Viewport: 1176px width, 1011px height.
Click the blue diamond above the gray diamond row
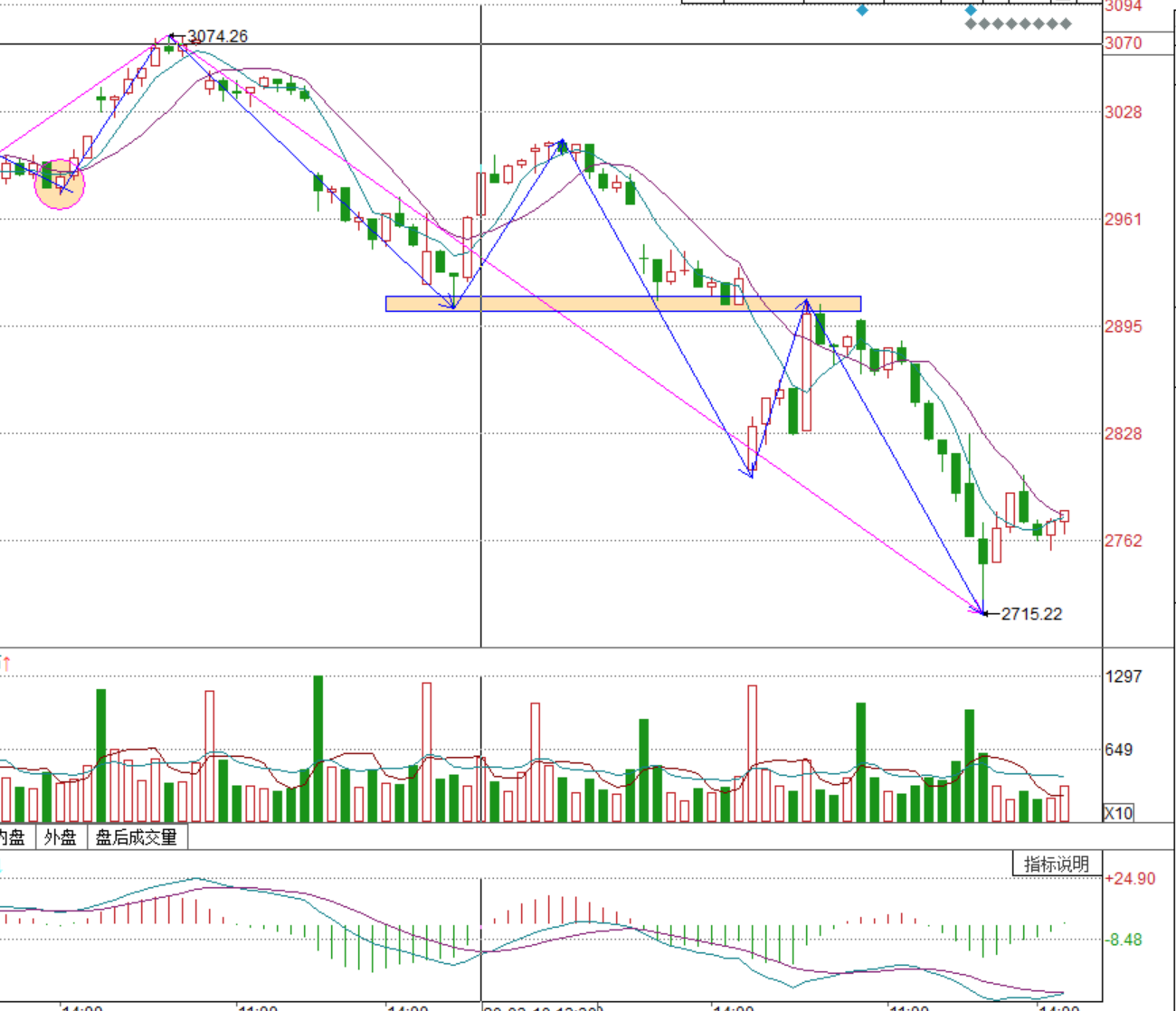[x=971, y=10]
